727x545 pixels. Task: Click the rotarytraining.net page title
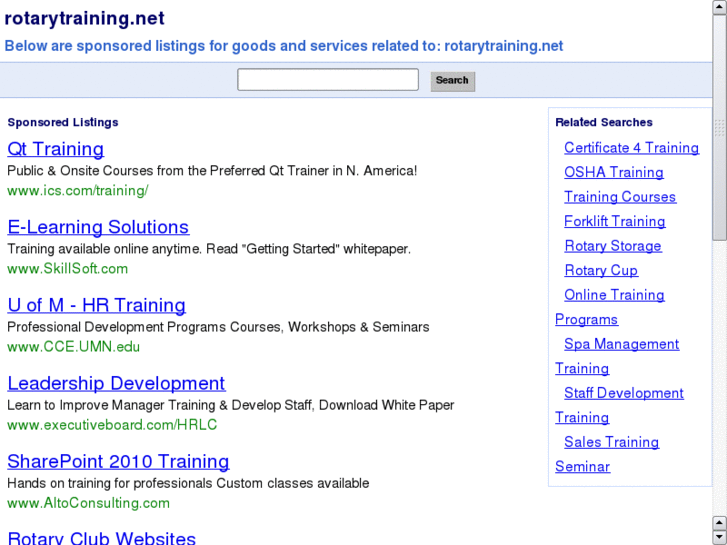(x=84, y=19)
